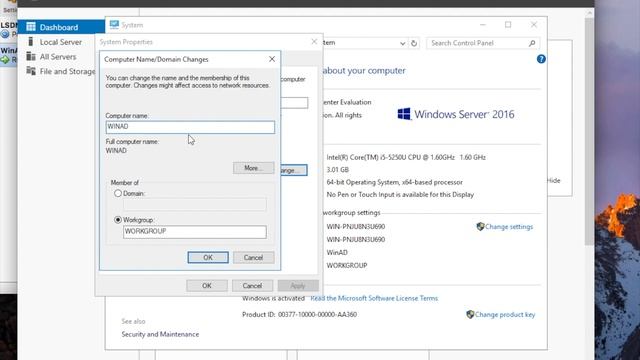Close the Computer Name/Domain Changes dialog
The height and width of the screenshot is (360, 640).
(272, 59)
